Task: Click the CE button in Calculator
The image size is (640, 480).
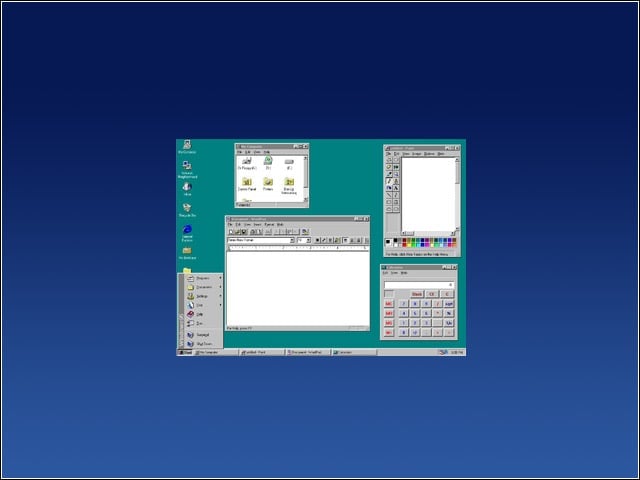Action: pos(432,294)
